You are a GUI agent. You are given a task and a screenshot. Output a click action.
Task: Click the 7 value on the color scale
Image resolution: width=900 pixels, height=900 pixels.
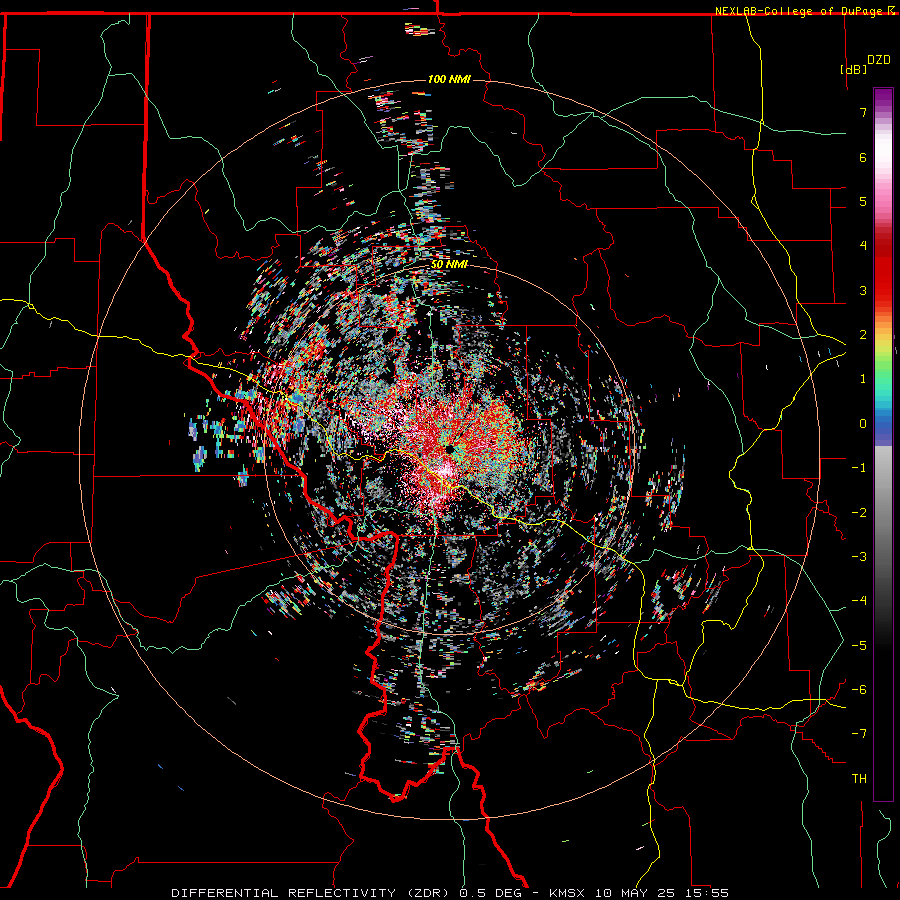click(863, 112)
